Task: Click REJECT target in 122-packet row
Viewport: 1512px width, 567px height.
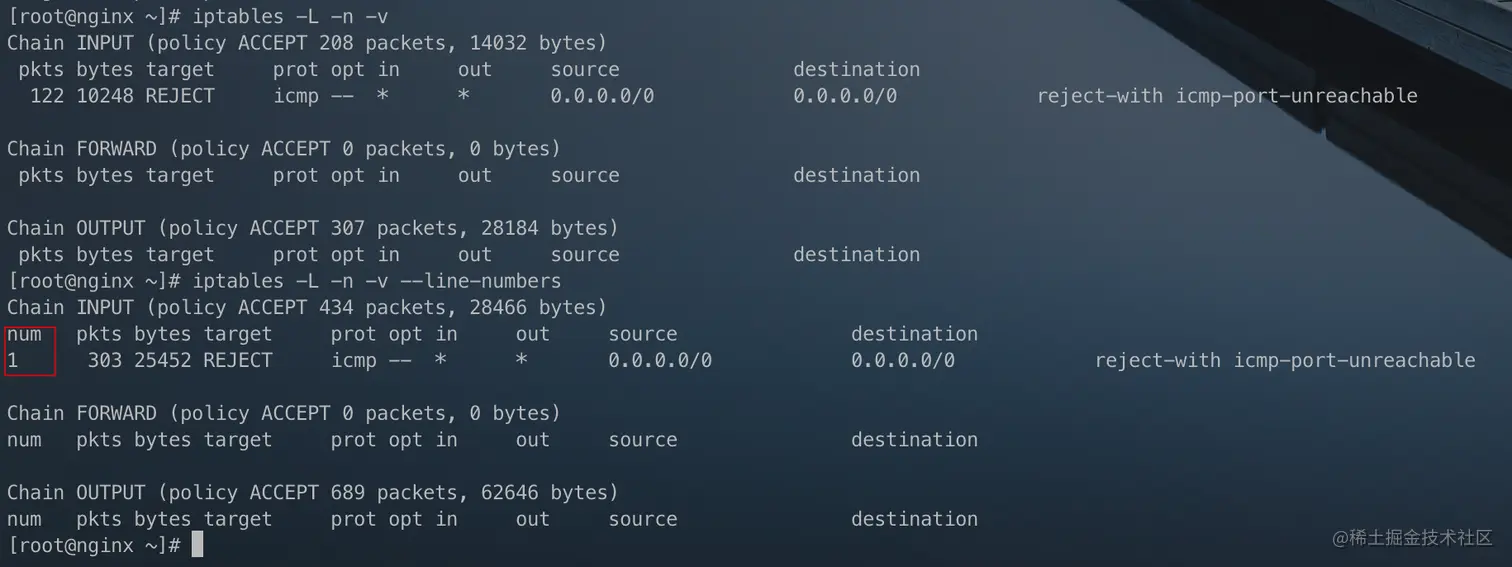Action: (180, 96)
